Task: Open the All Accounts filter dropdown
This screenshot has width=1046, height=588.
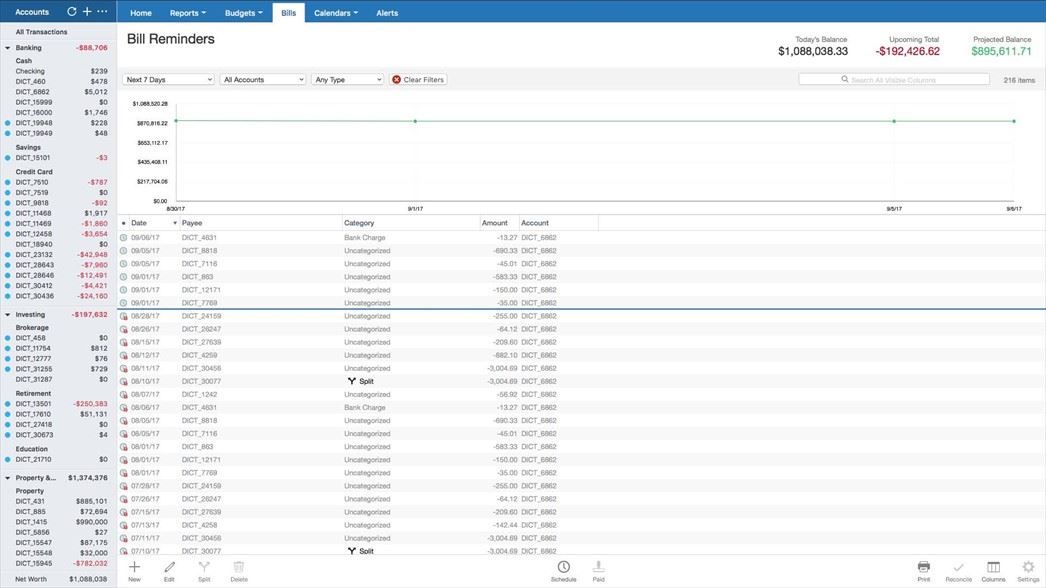Action: pyautogui.click(x=263, y=79)
